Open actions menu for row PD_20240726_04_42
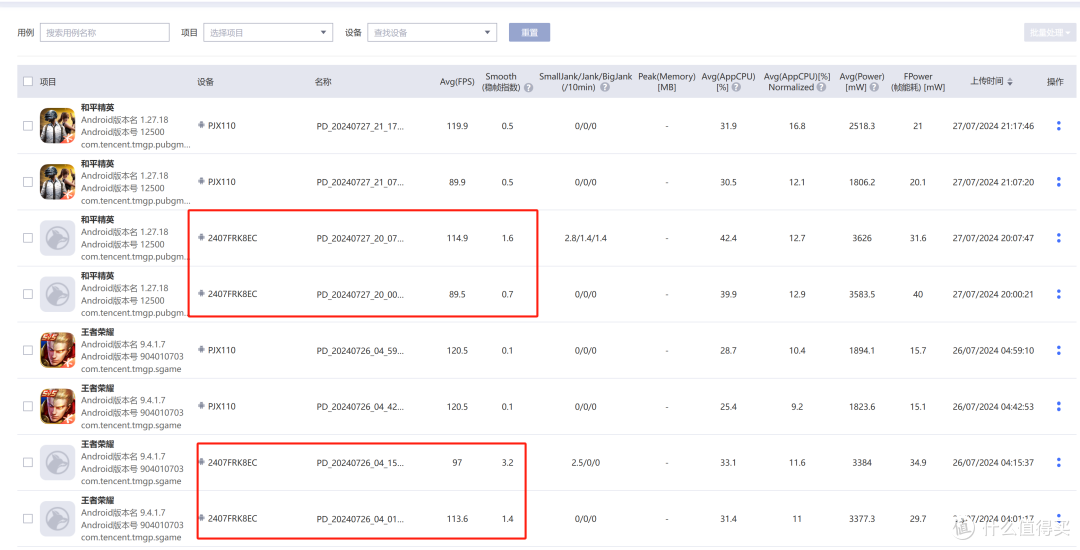Image resolution: width=1080 pixels, height=550 pixels. 1058,406
